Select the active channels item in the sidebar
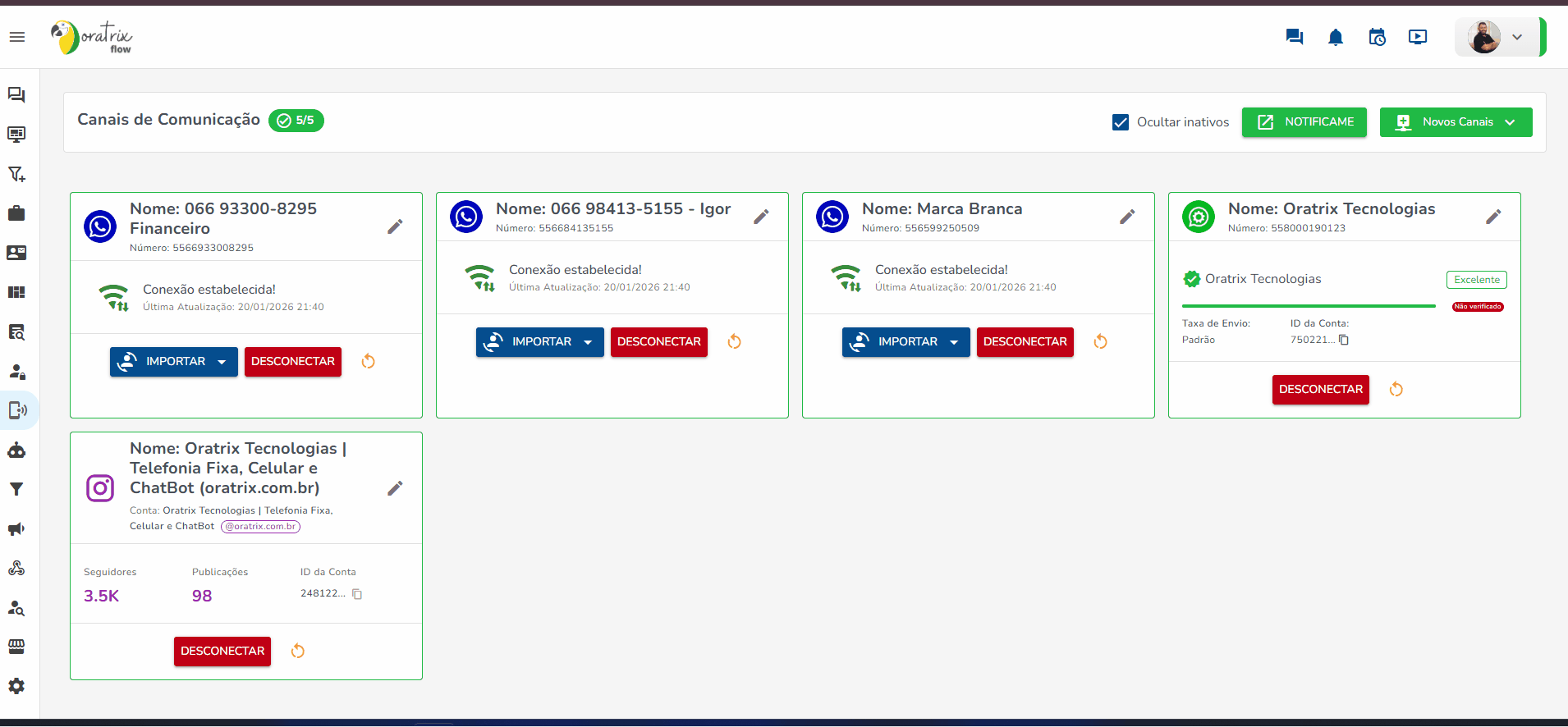This screenshot has height=727, width=1568. pos(16,410)
